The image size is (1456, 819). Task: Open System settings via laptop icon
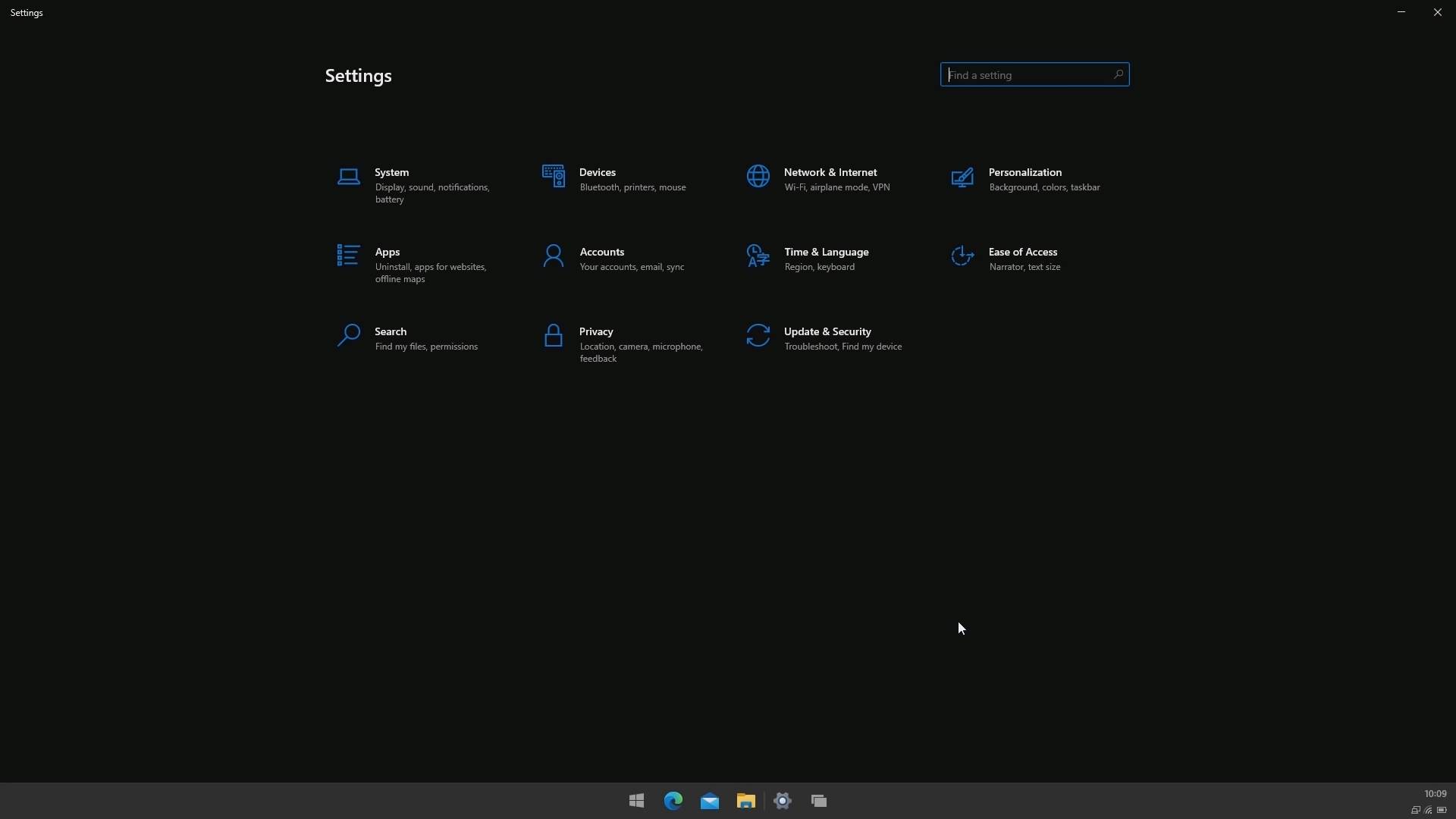tap(349, 177)
